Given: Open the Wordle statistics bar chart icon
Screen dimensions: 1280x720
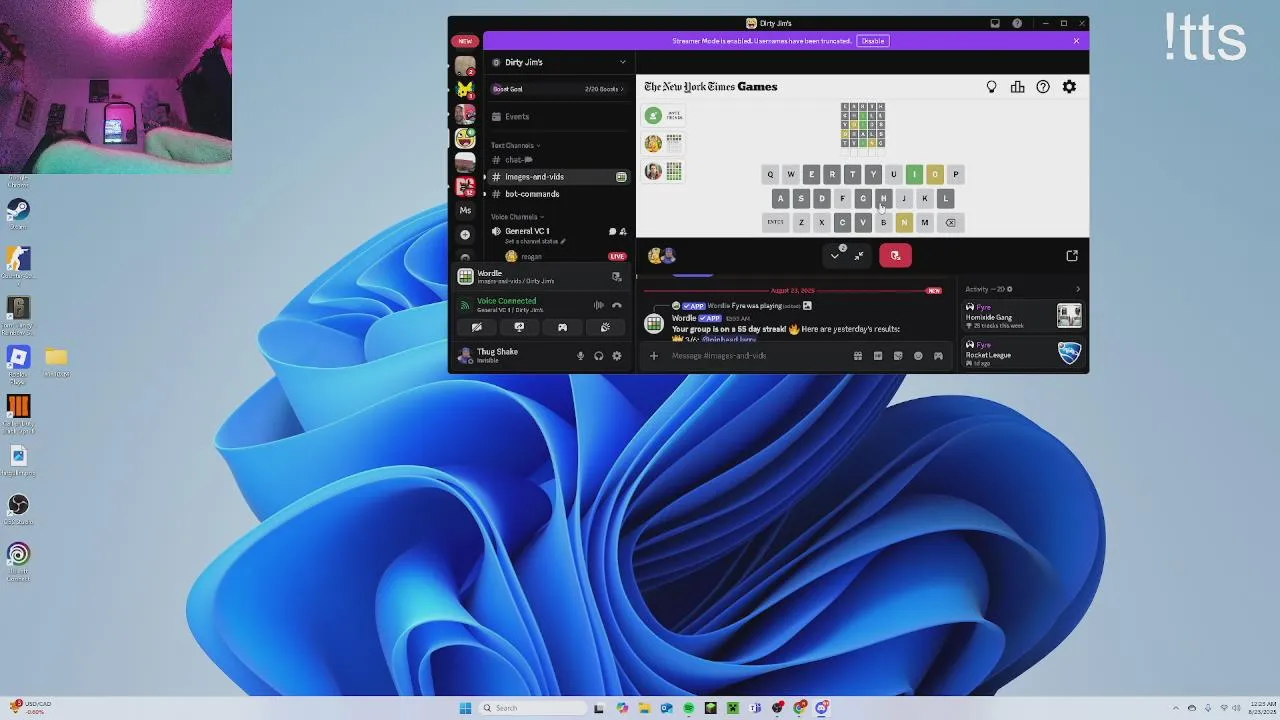Looking at the screenshot, I should click(1017, 87).
